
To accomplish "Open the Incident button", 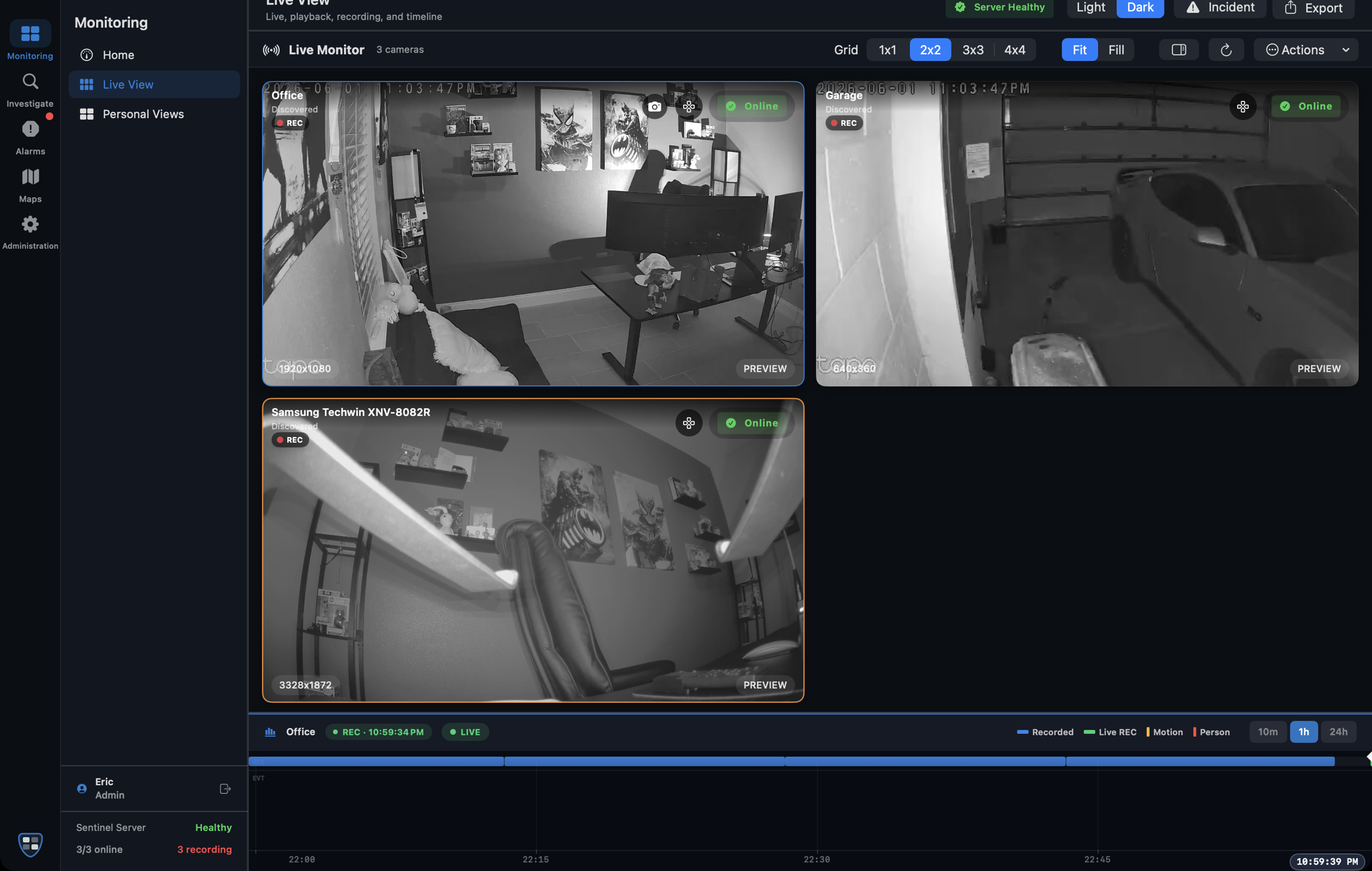I will 1220,7.
